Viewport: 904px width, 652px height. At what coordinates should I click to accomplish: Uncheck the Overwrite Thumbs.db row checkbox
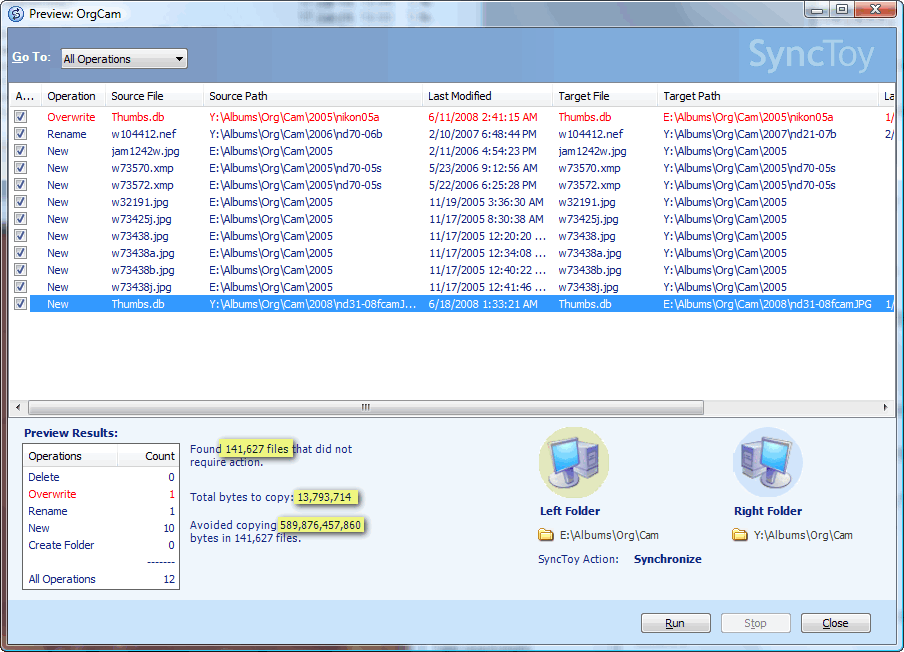(21, 117)
